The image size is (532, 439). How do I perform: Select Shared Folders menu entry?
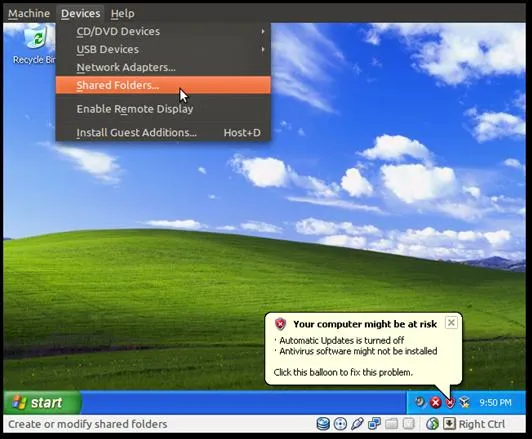tap(163, 85)
